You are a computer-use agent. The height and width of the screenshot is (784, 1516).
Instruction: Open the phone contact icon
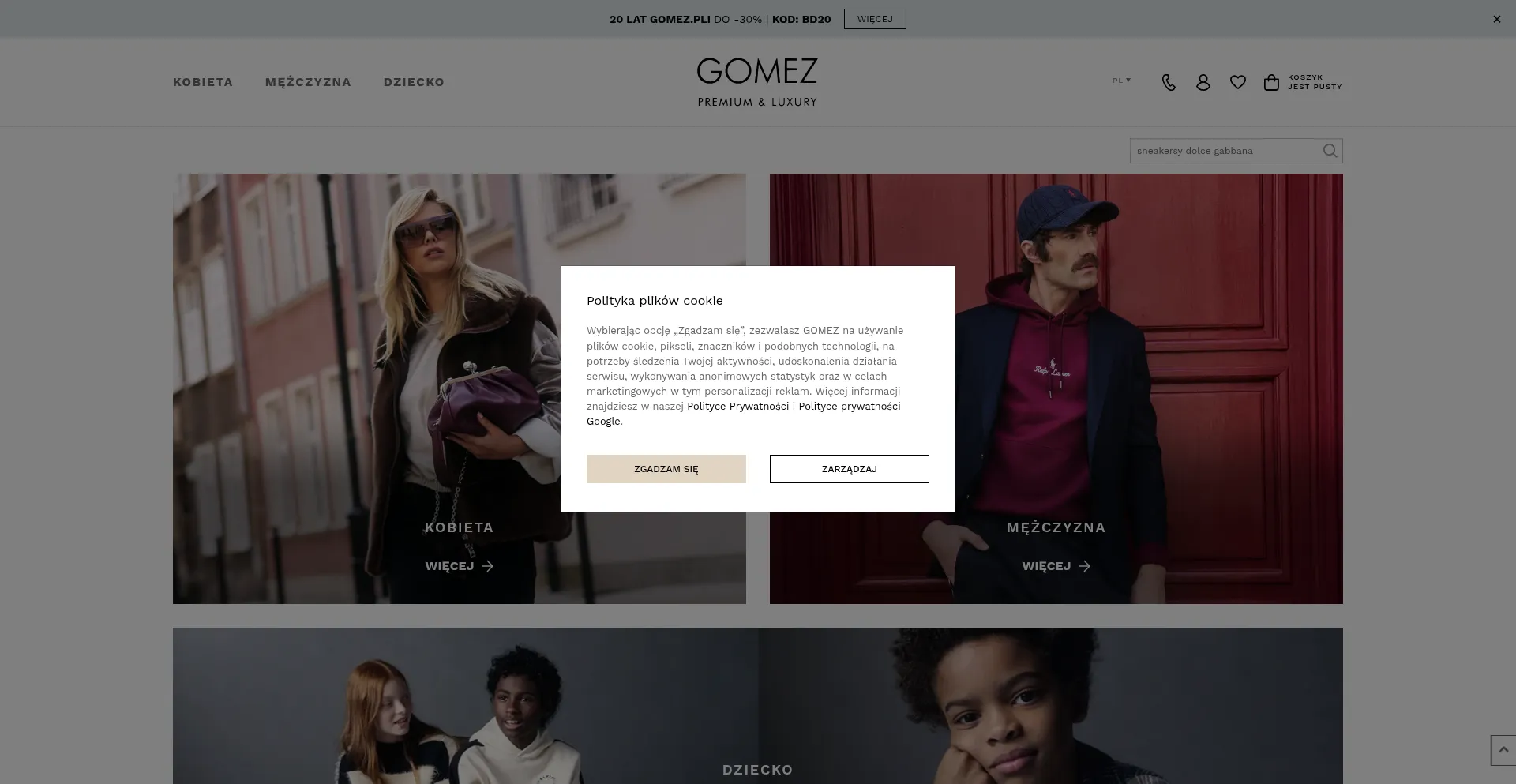pyautogui.click(x=1169, y=82)
